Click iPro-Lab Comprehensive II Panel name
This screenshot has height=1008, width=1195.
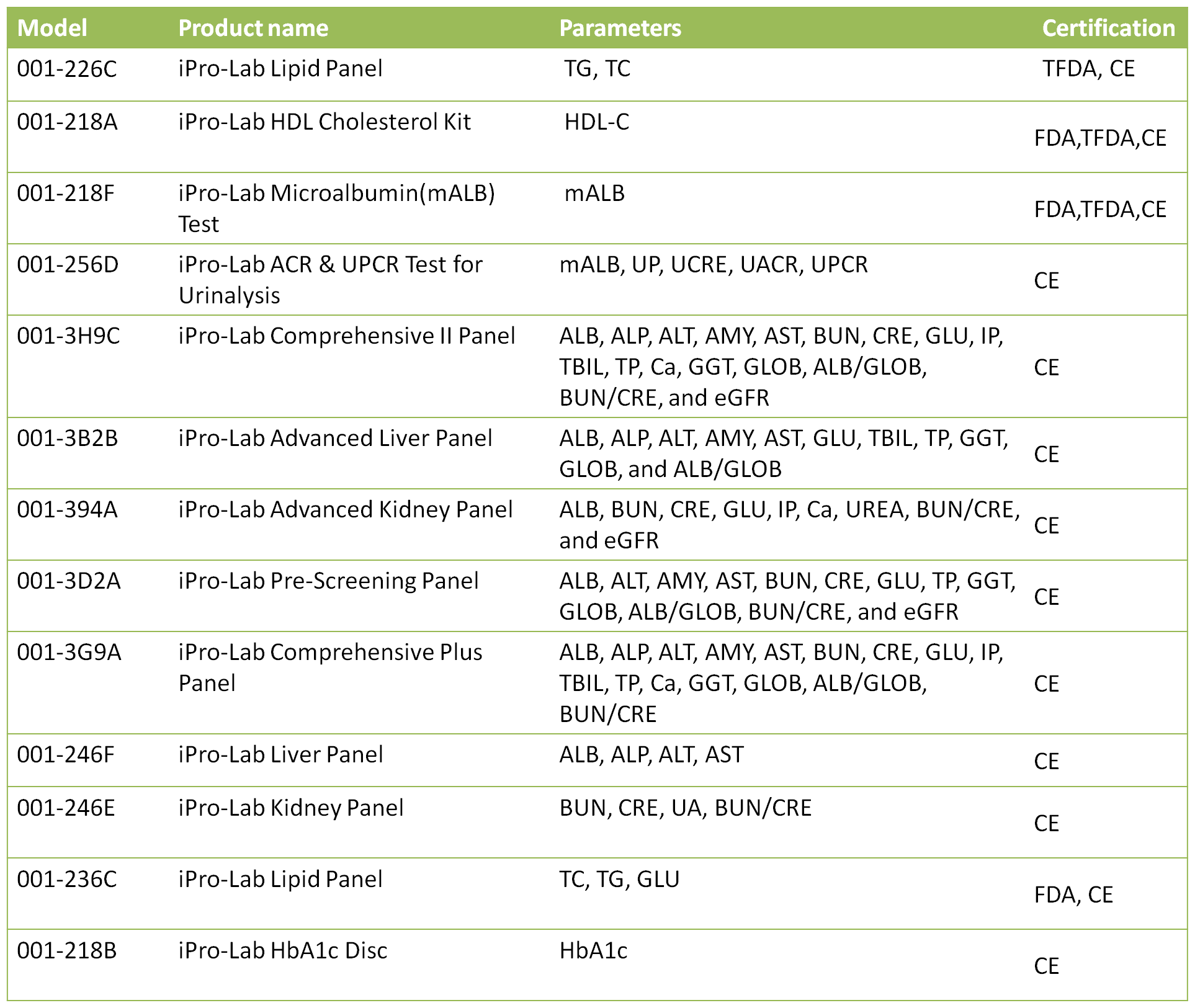point(347,336)
